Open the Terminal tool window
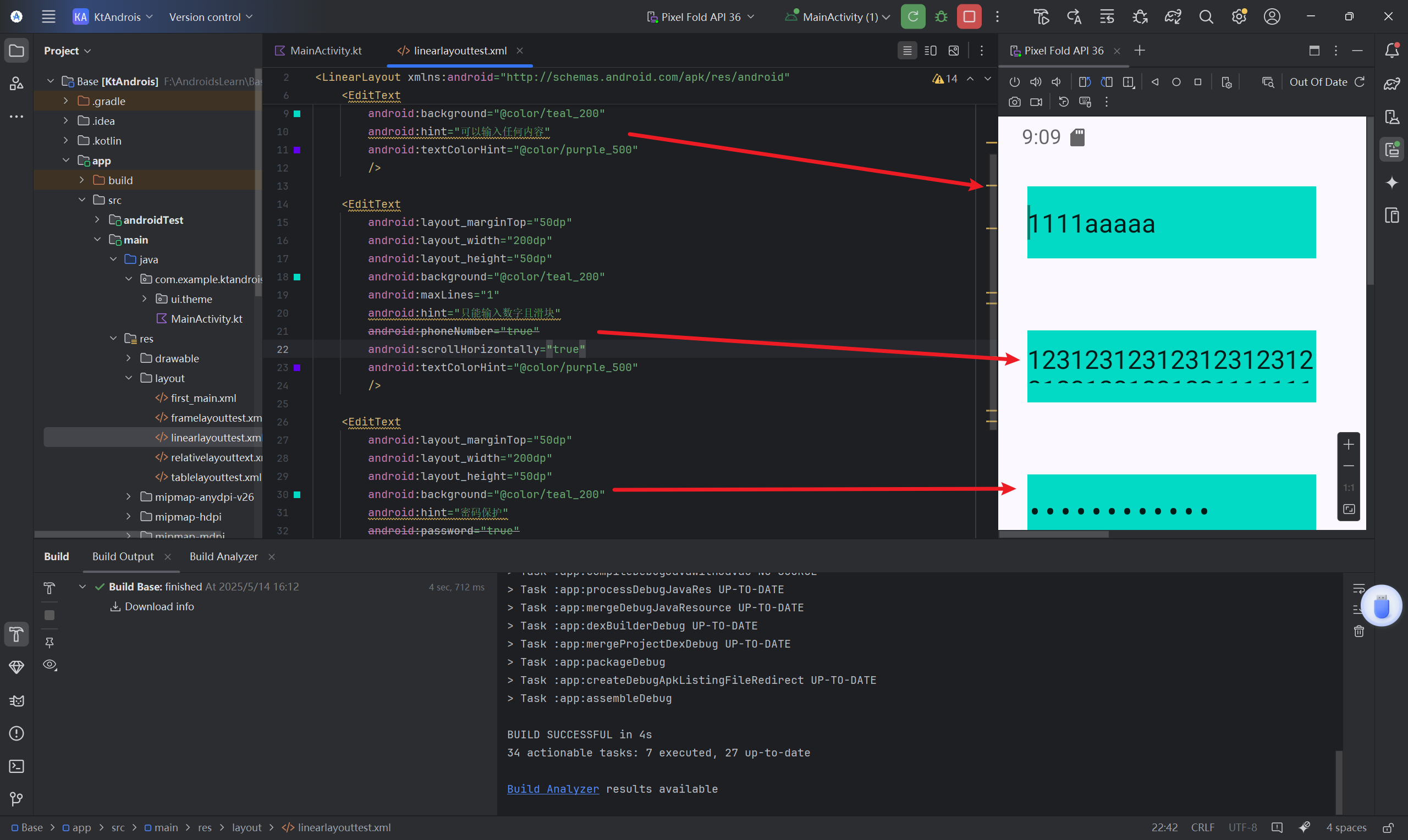 (16, 766)
